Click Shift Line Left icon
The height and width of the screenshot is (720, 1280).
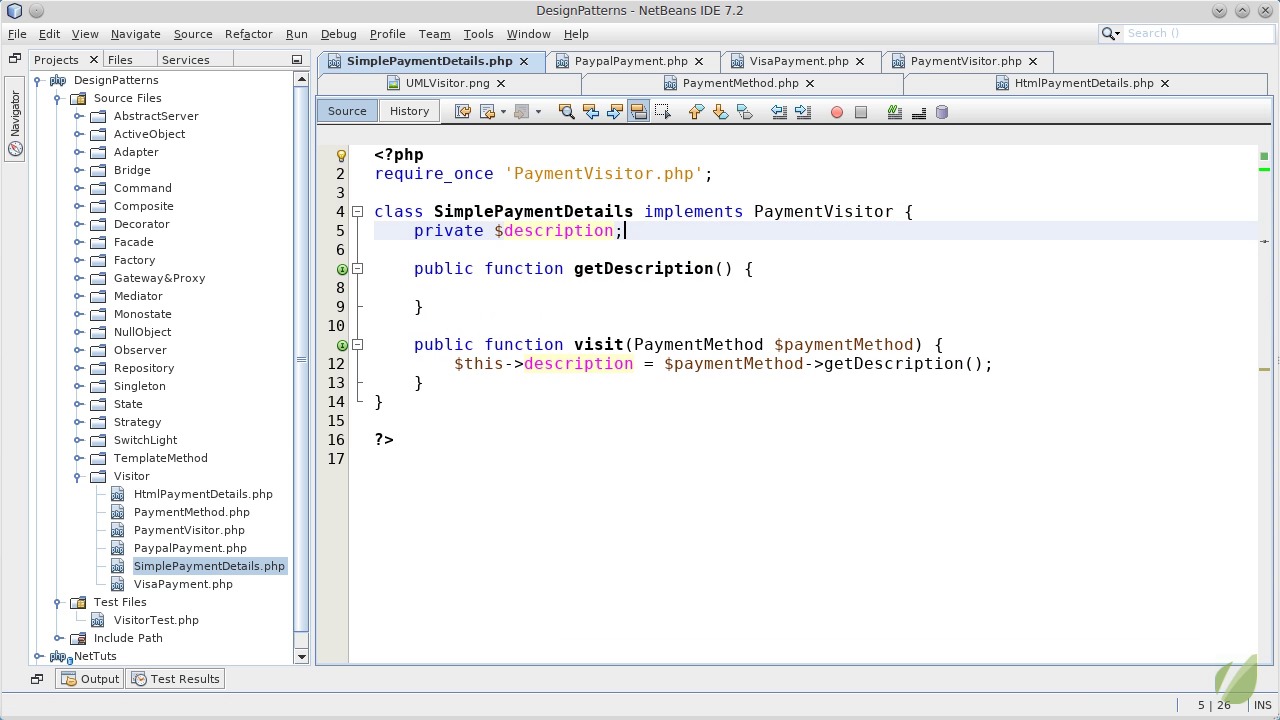tap(779, 112)
